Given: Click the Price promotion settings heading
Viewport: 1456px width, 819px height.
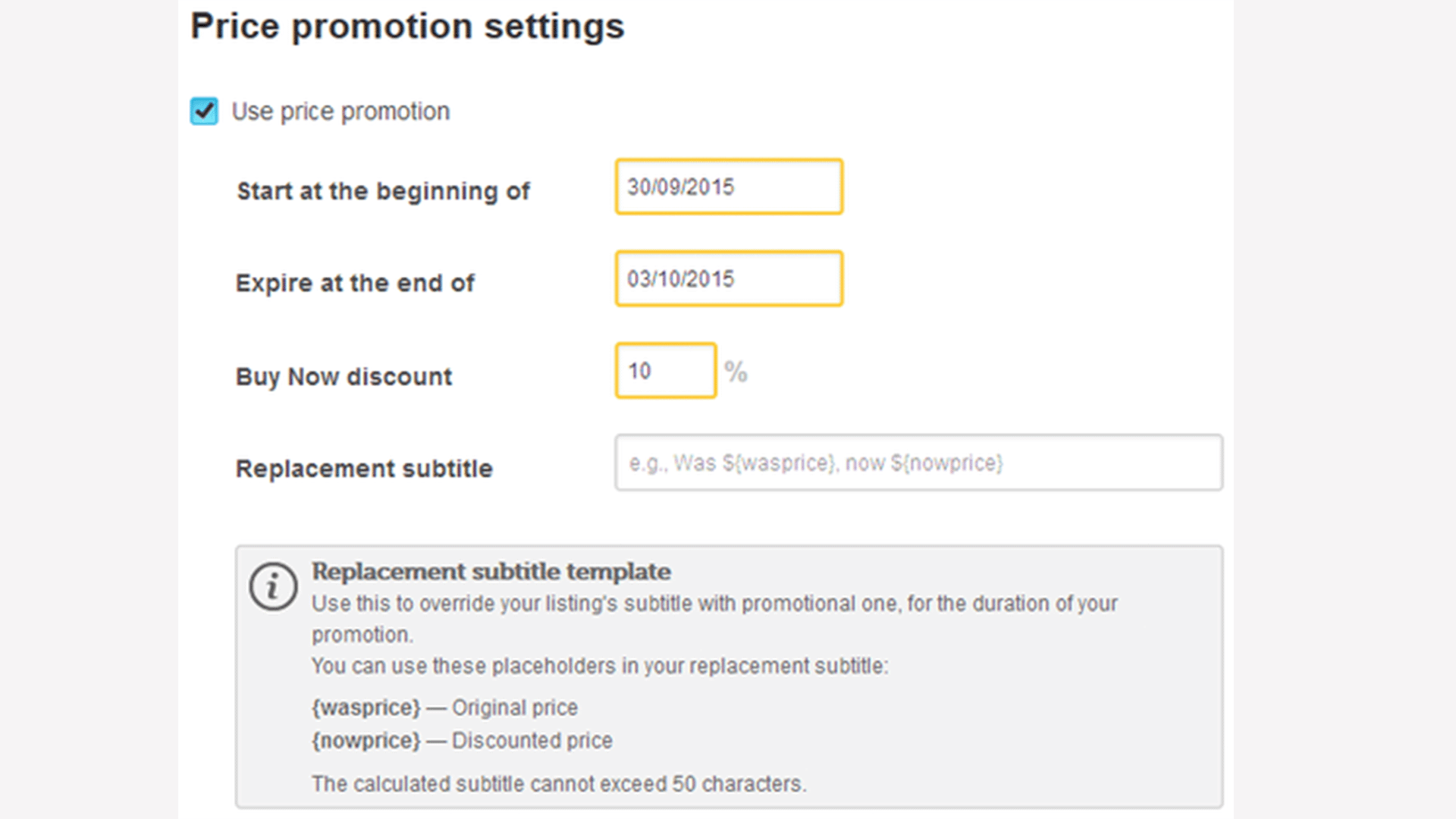Looking at the screenshot, I should point(408,26).
